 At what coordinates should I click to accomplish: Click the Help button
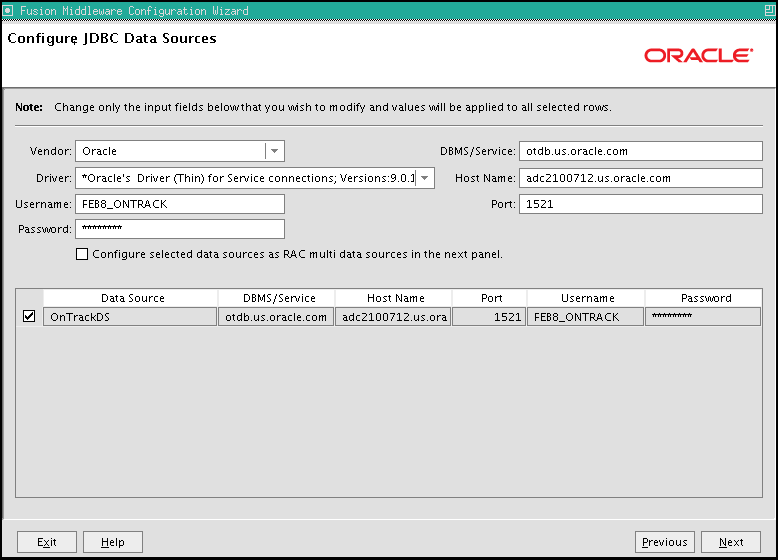(113, 542)
